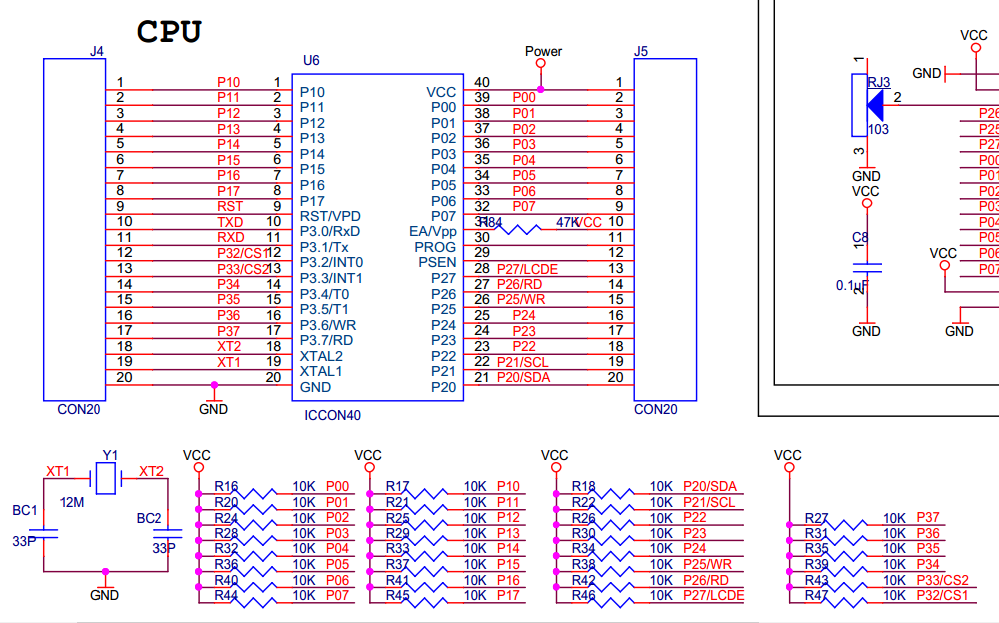
Task: Select the J4 connector designator
Action: coord(97,52)
